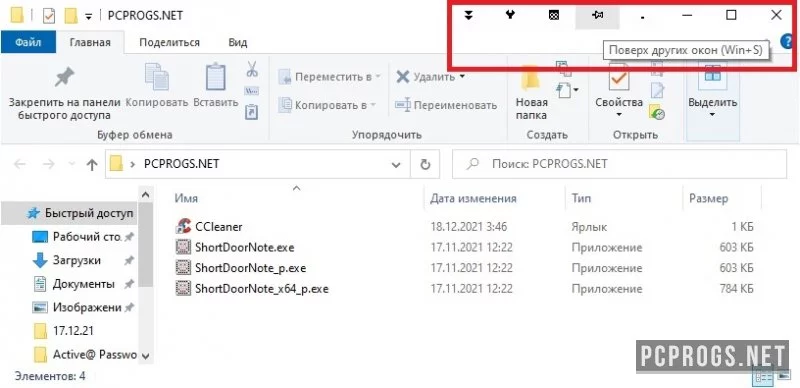The width and height of the screenshot is (800, 388).
Task: Click the History clock icon in Открыть group
Action: pos(657,112)
